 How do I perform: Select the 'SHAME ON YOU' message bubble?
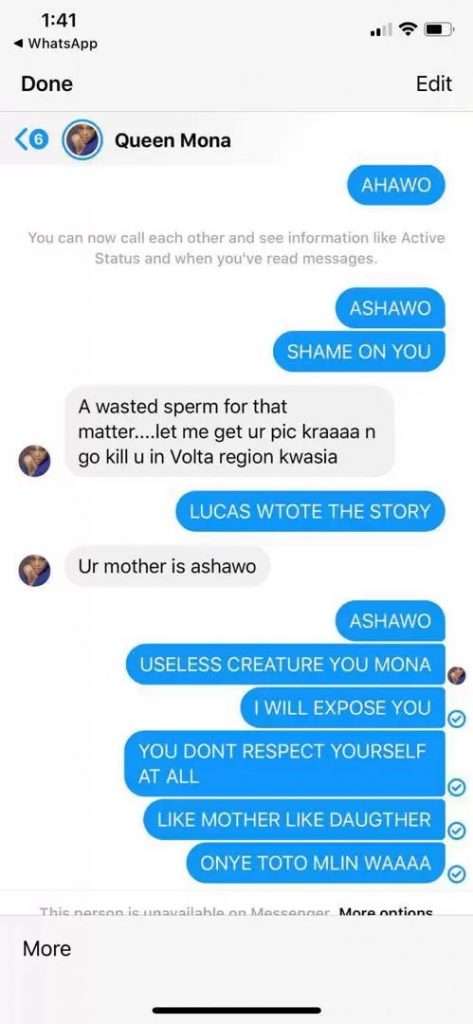pyautogui.click(x=359, y=351)
